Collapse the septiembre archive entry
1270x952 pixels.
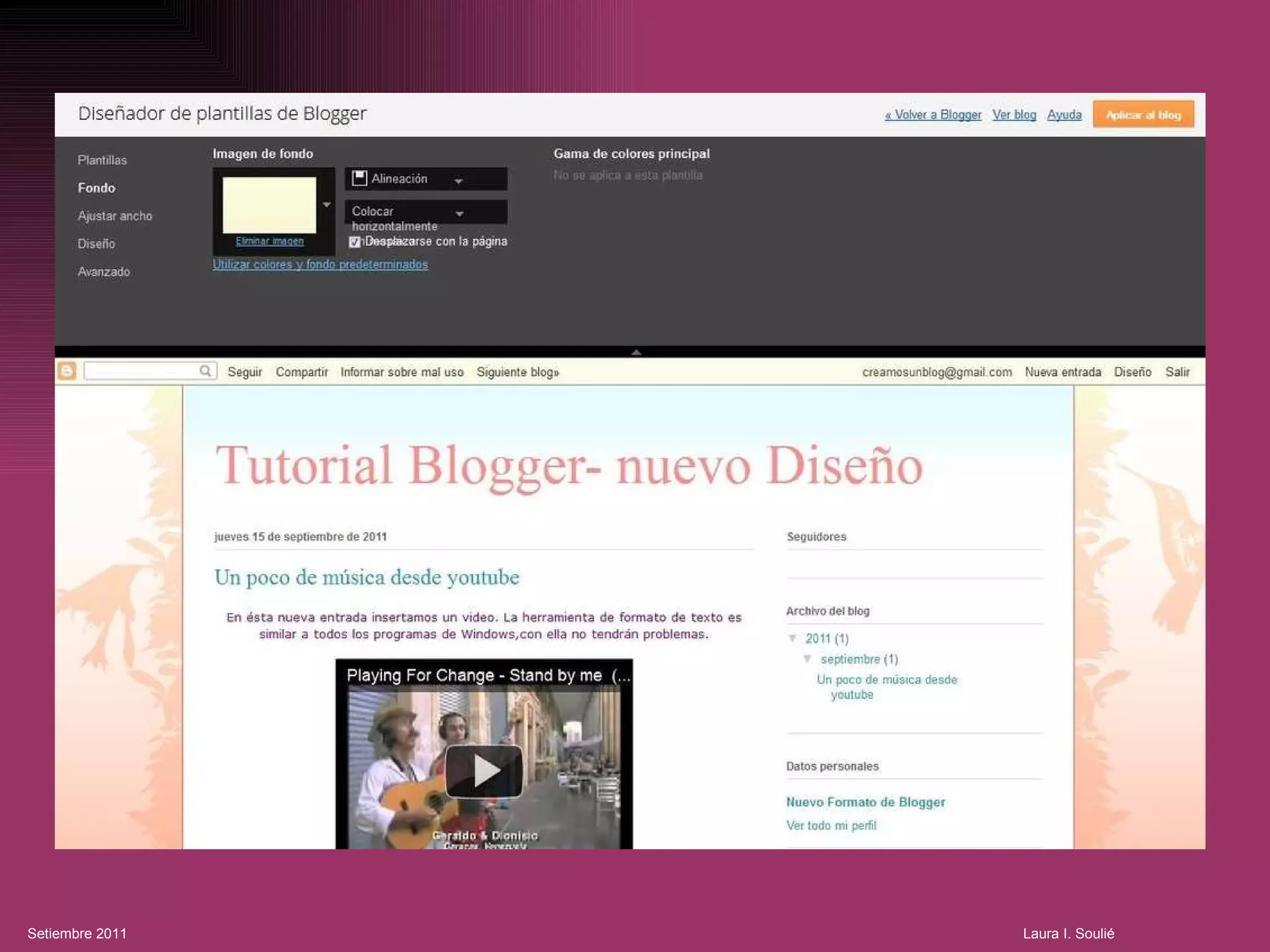click(x=807, y=658)
